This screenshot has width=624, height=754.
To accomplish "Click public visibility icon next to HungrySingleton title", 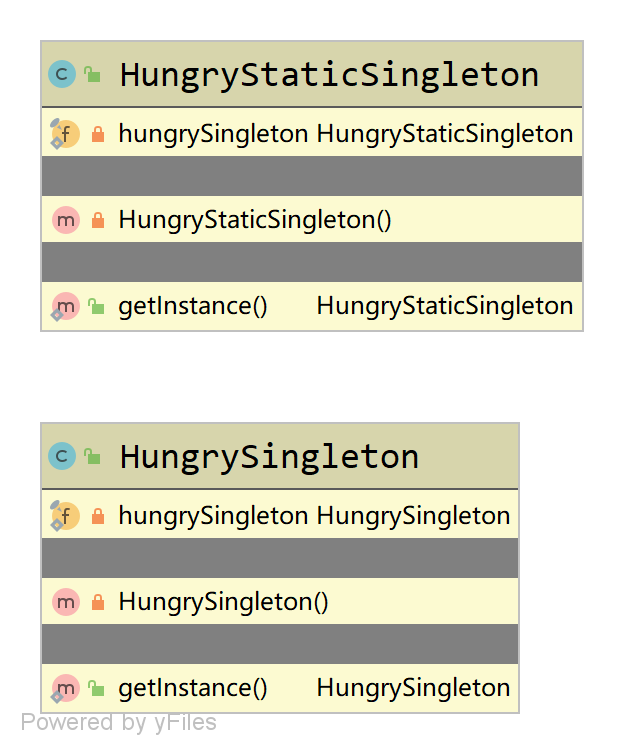I will (x=92, y=456).
